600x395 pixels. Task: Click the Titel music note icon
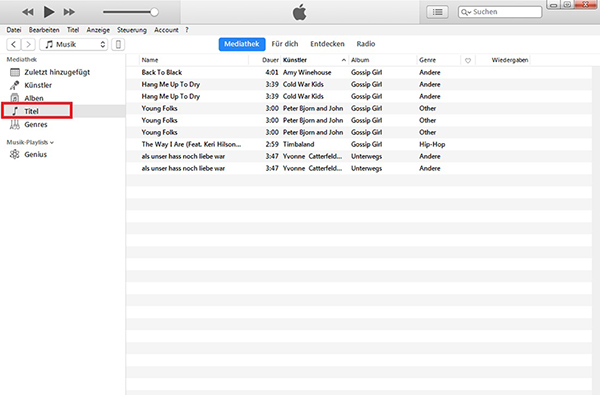[15, 111]
